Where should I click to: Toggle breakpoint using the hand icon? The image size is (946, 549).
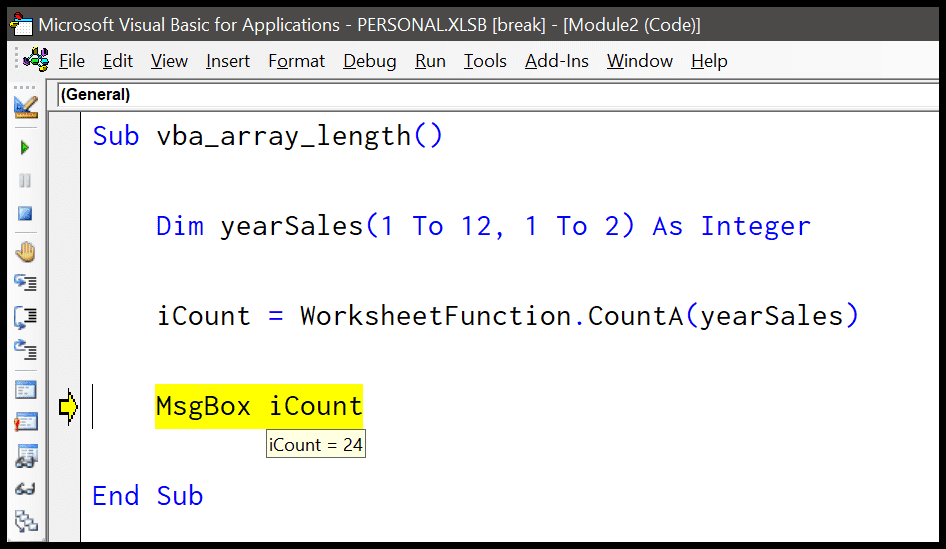pyautogui.click(x=25, y=252)
